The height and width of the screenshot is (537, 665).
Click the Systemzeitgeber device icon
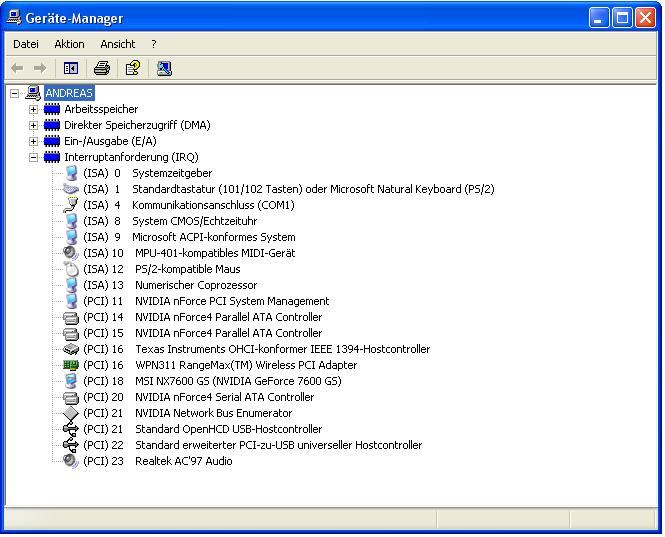point(71,173)
